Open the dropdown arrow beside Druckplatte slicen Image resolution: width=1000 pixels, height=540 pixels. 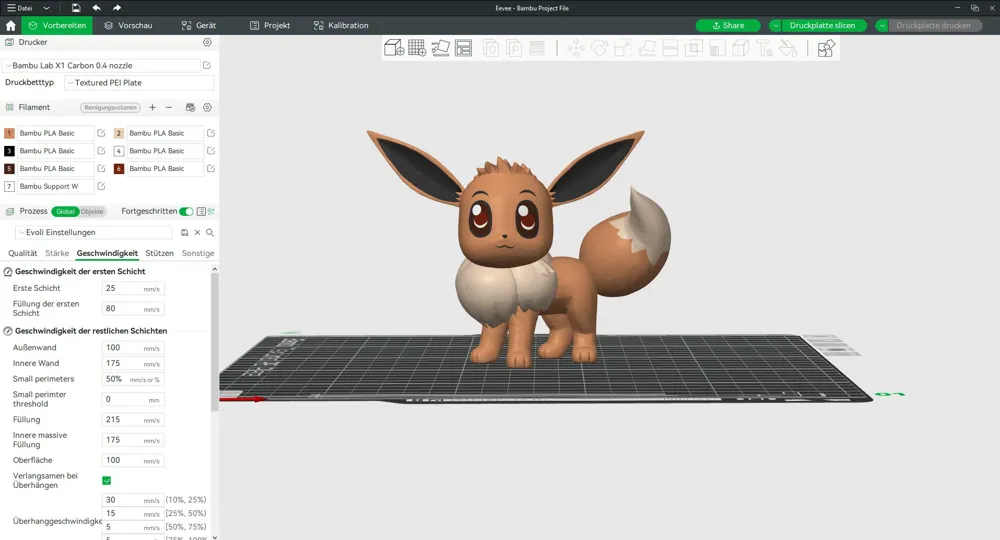pyautogui.click(x=776, y=26)
